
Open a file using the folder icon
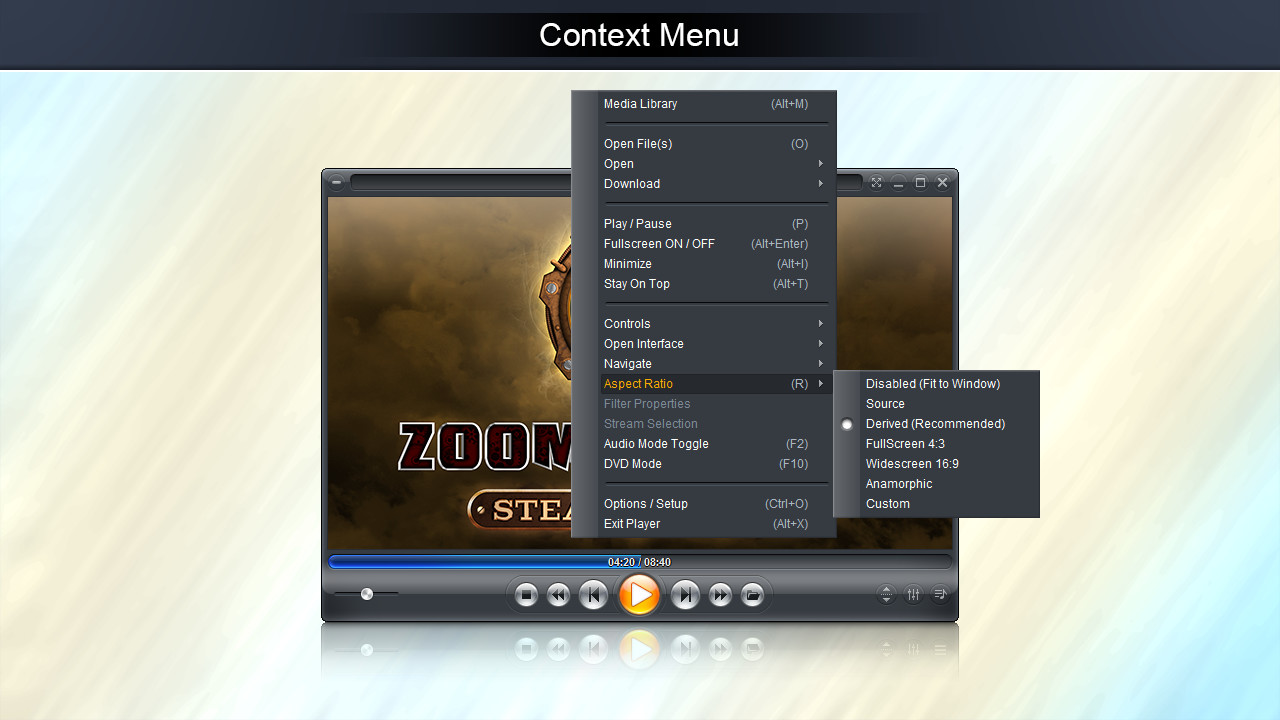click(x=752, y=594)
